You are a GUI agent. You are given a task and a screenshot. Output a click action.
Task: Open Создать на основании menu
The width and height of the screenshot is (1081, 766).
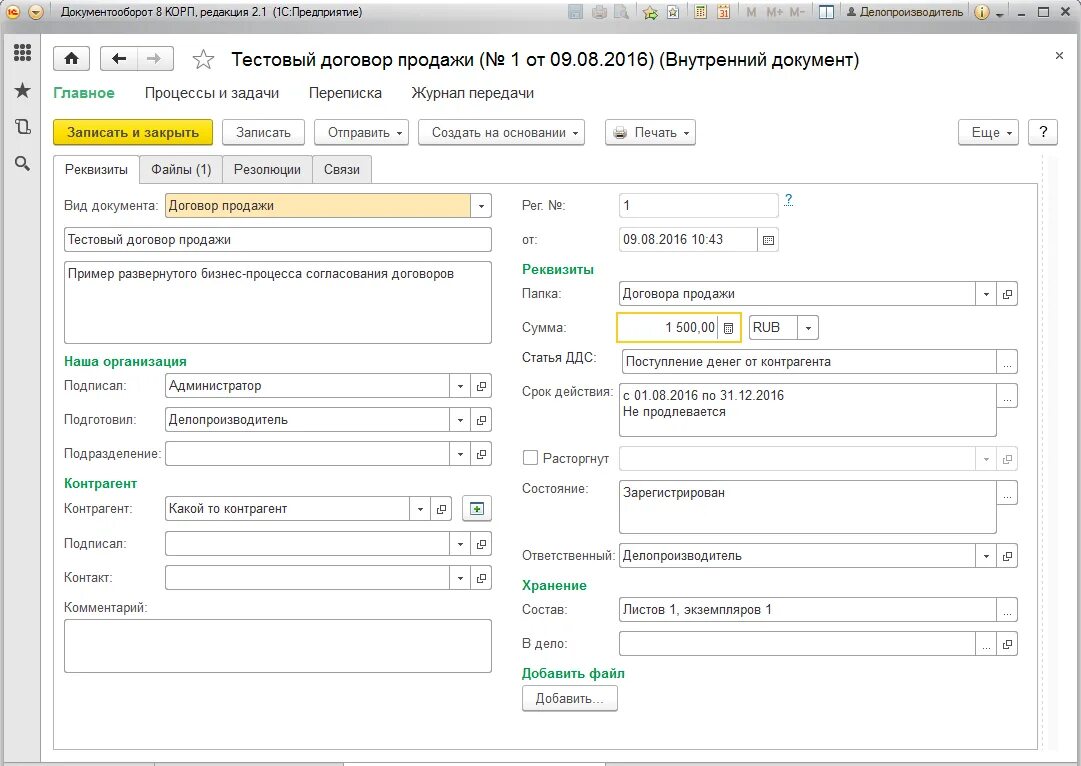501,132
